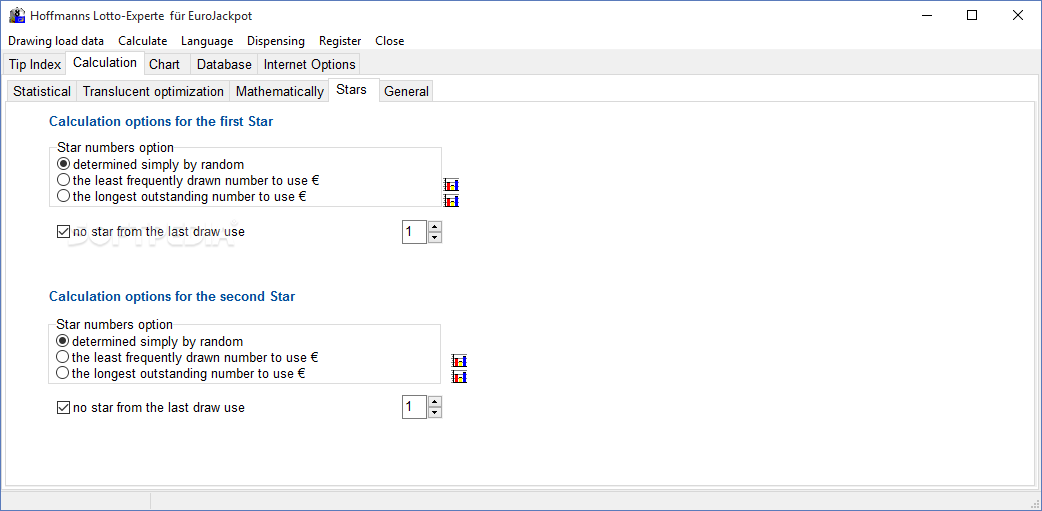Image resolution: width=1042 pixels, height=511 pixels.
Task: Toggle second star 'no star from last draw' checkbox
Action: 64,407
